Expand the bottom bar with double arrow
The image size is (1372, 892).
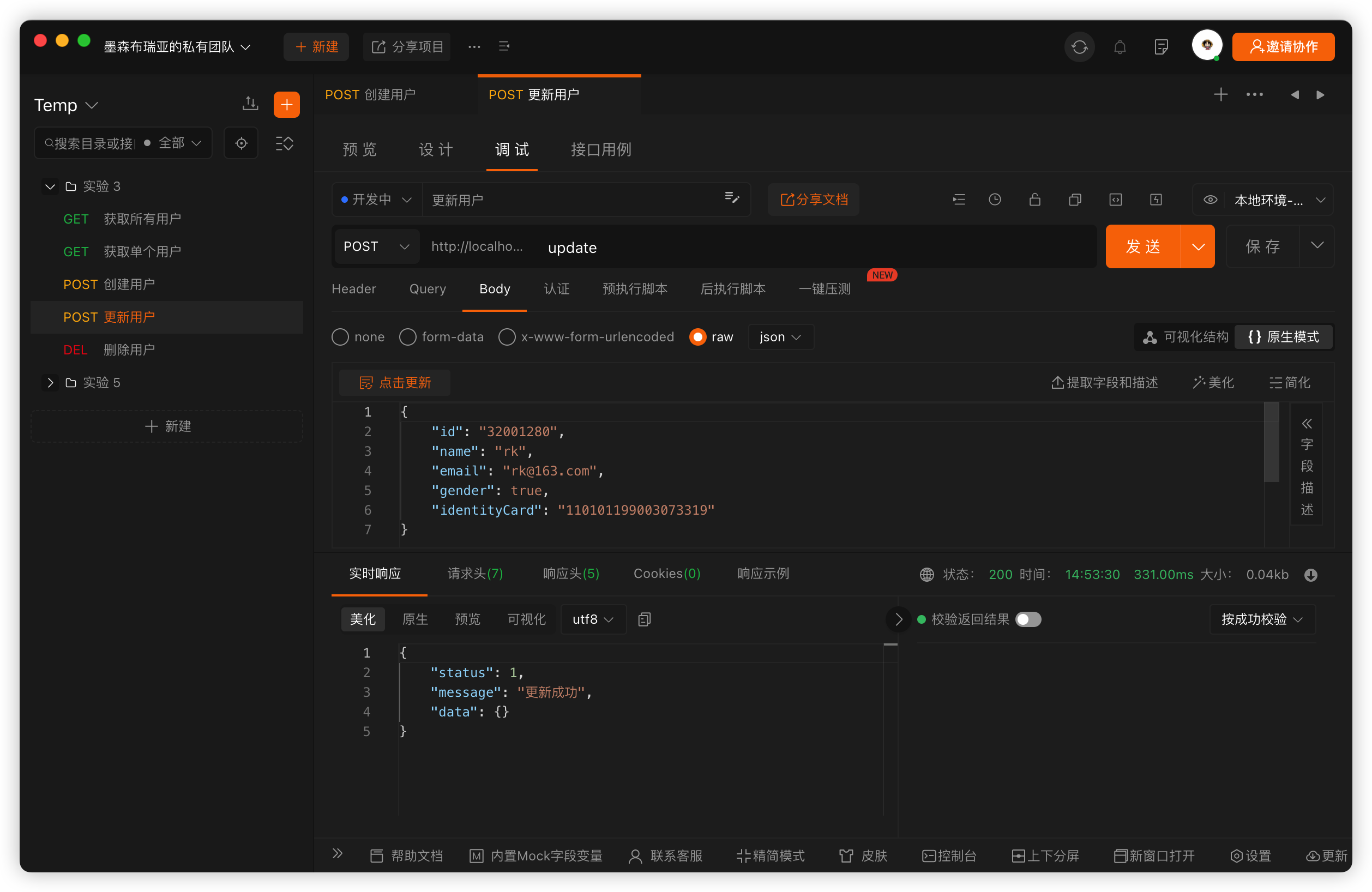point(337,853)
